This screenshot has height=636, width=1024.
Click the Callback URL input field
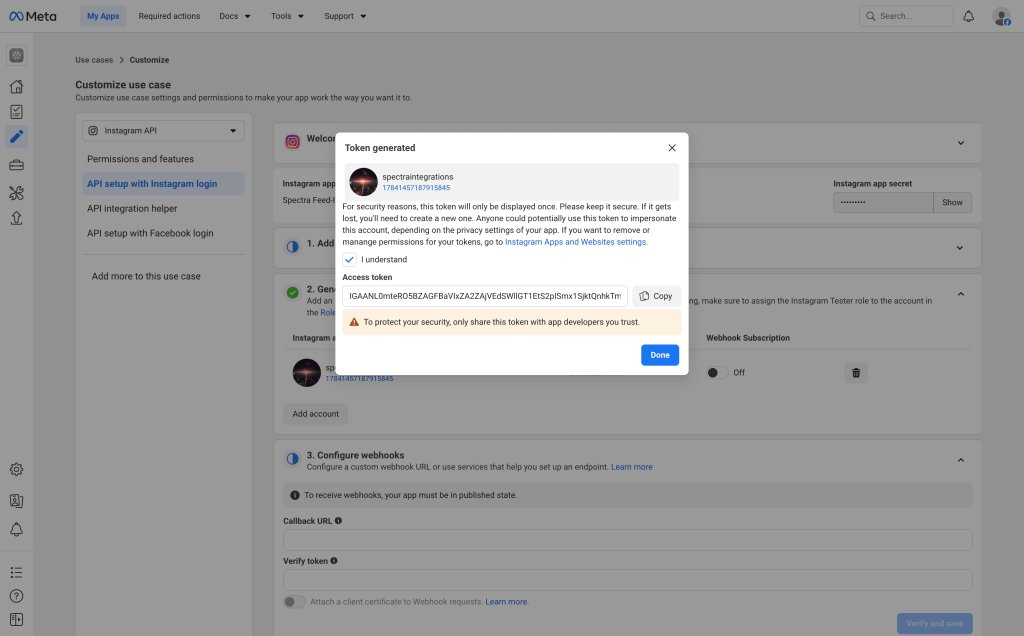tap(628, 540)
